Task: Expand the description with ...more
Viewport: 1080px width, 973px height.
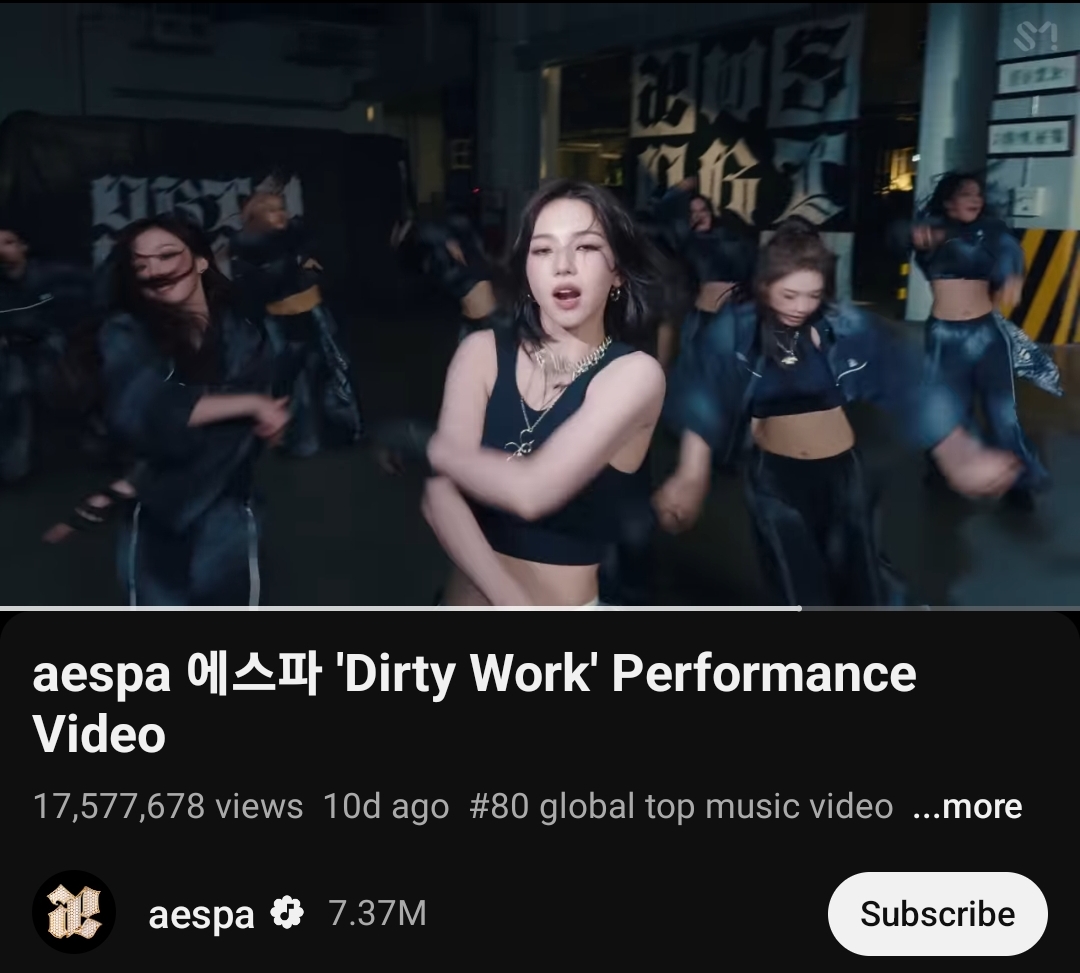Action: [967, 806]
